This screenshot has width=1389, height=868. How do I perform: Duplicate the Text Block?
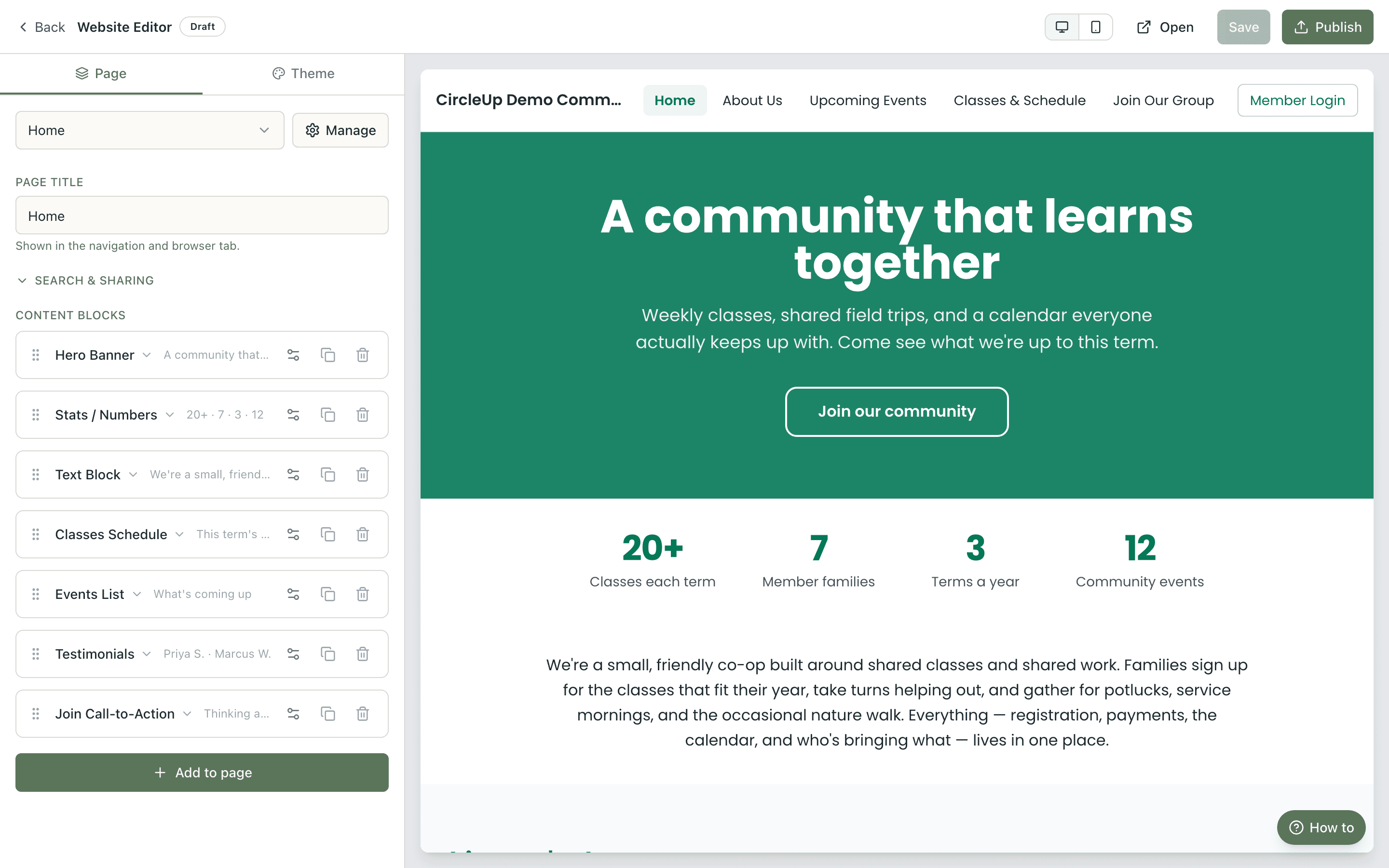328,474
